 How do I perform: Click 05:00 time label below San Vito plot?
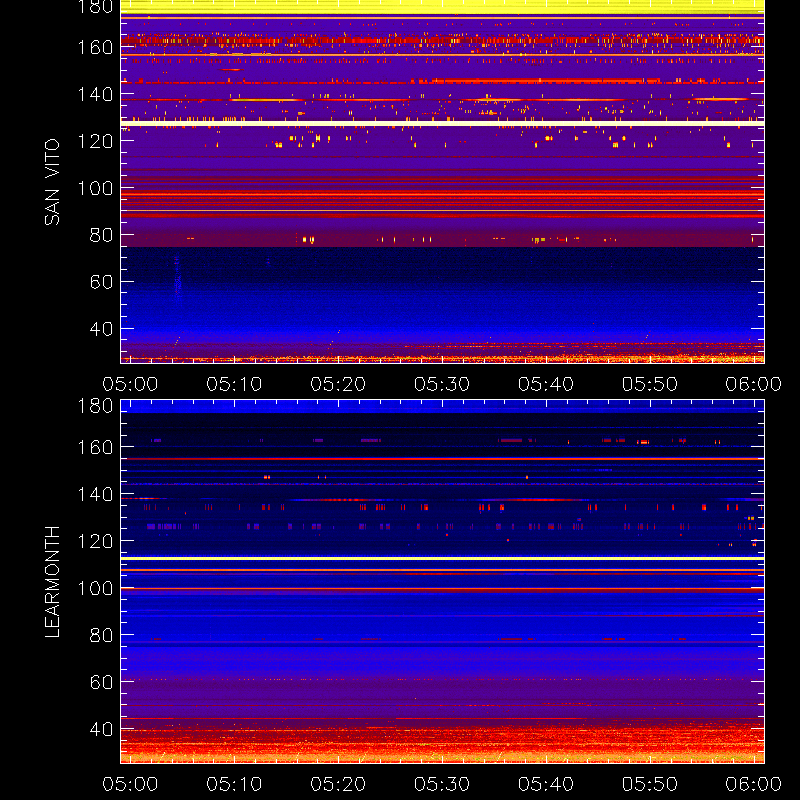pyautogui.click(x=130, y=384)
